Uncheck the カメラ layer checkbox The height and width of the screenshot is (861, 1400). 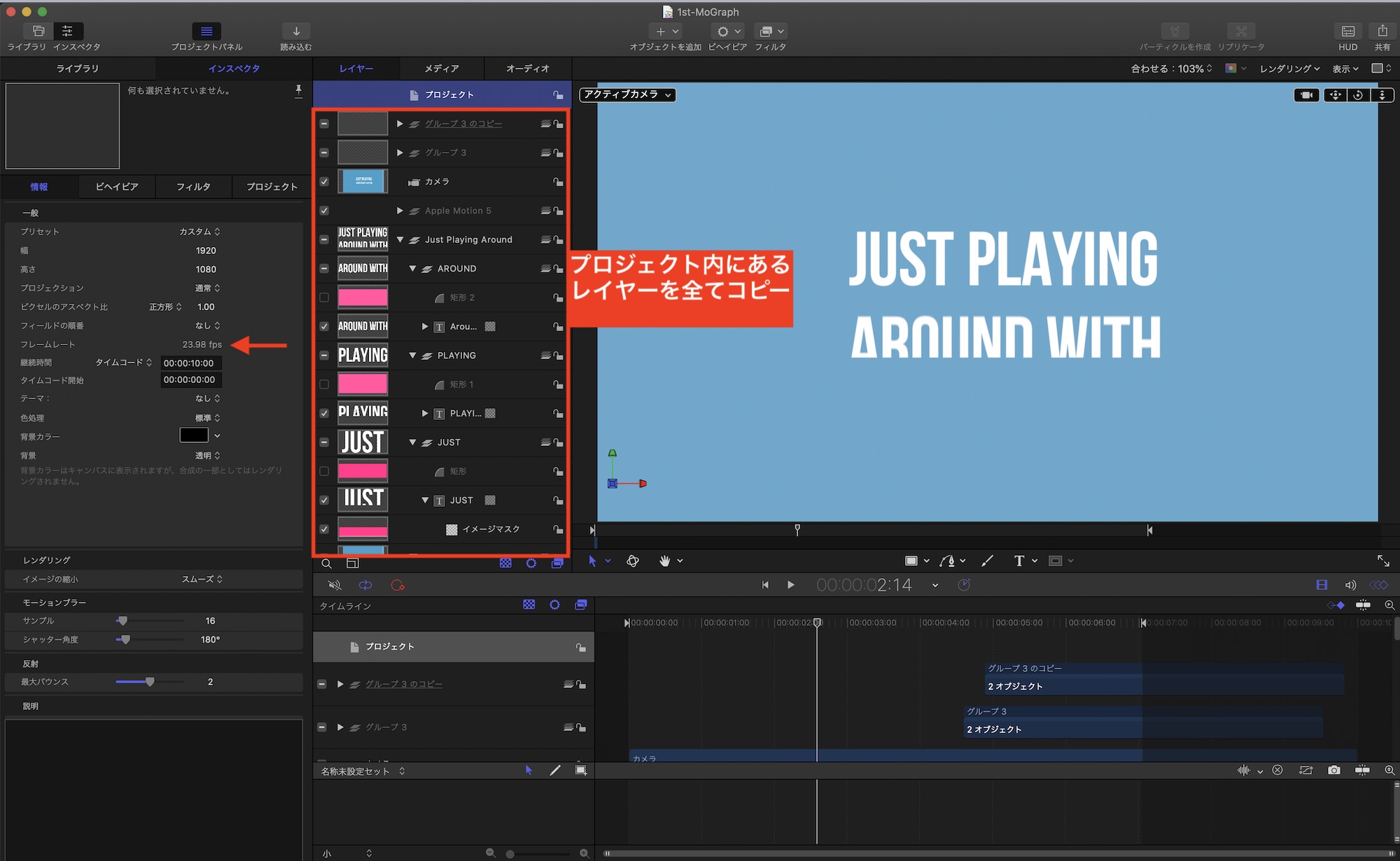(324, 182)
